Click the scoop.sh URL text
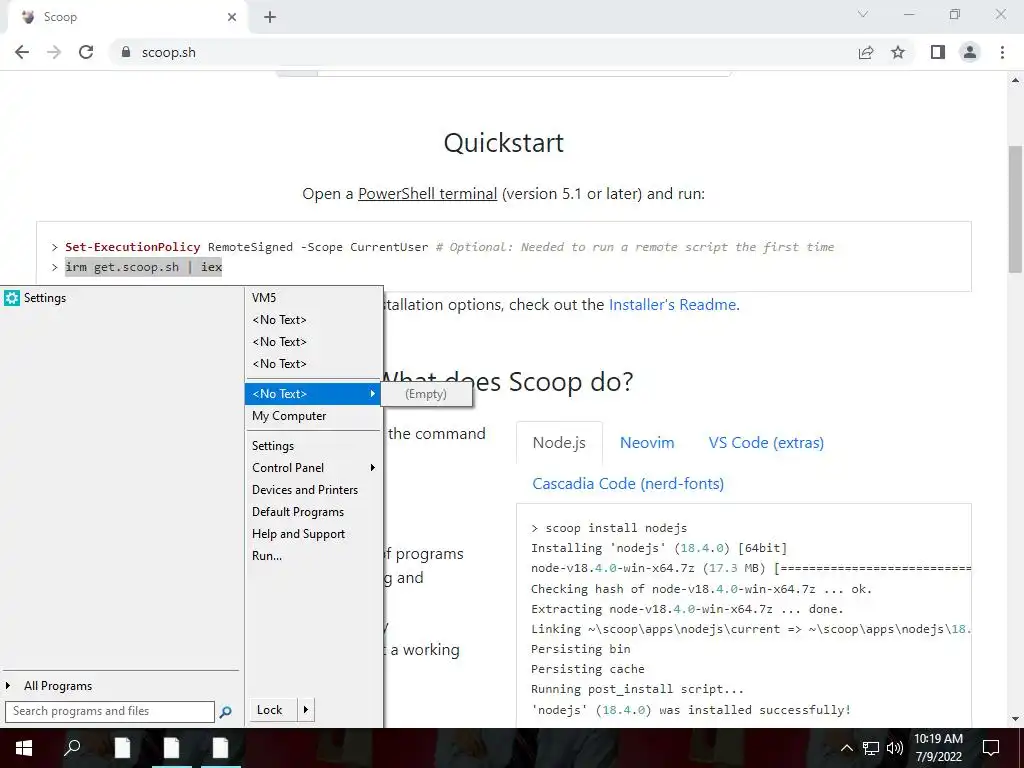Viewport: 1024px width, 768px height. point(168,52)
